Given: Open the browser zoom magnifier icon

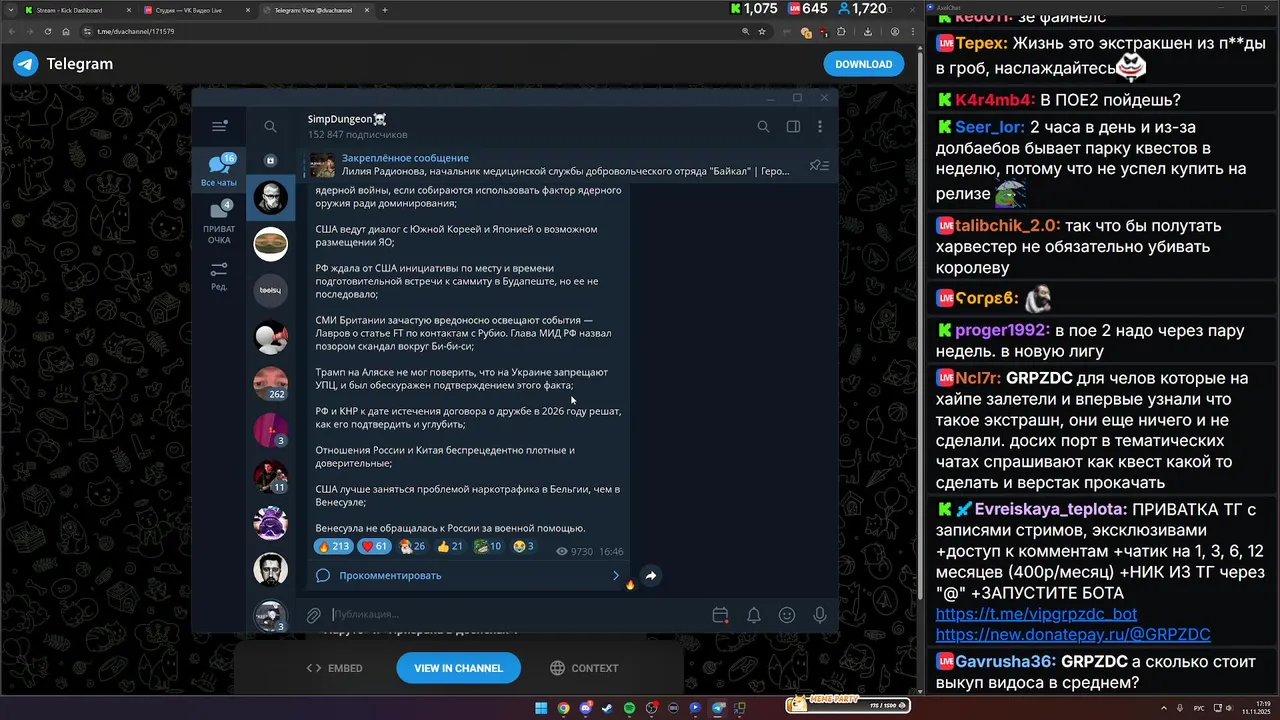Looking at the screenshot, I should tap(746, 31).
